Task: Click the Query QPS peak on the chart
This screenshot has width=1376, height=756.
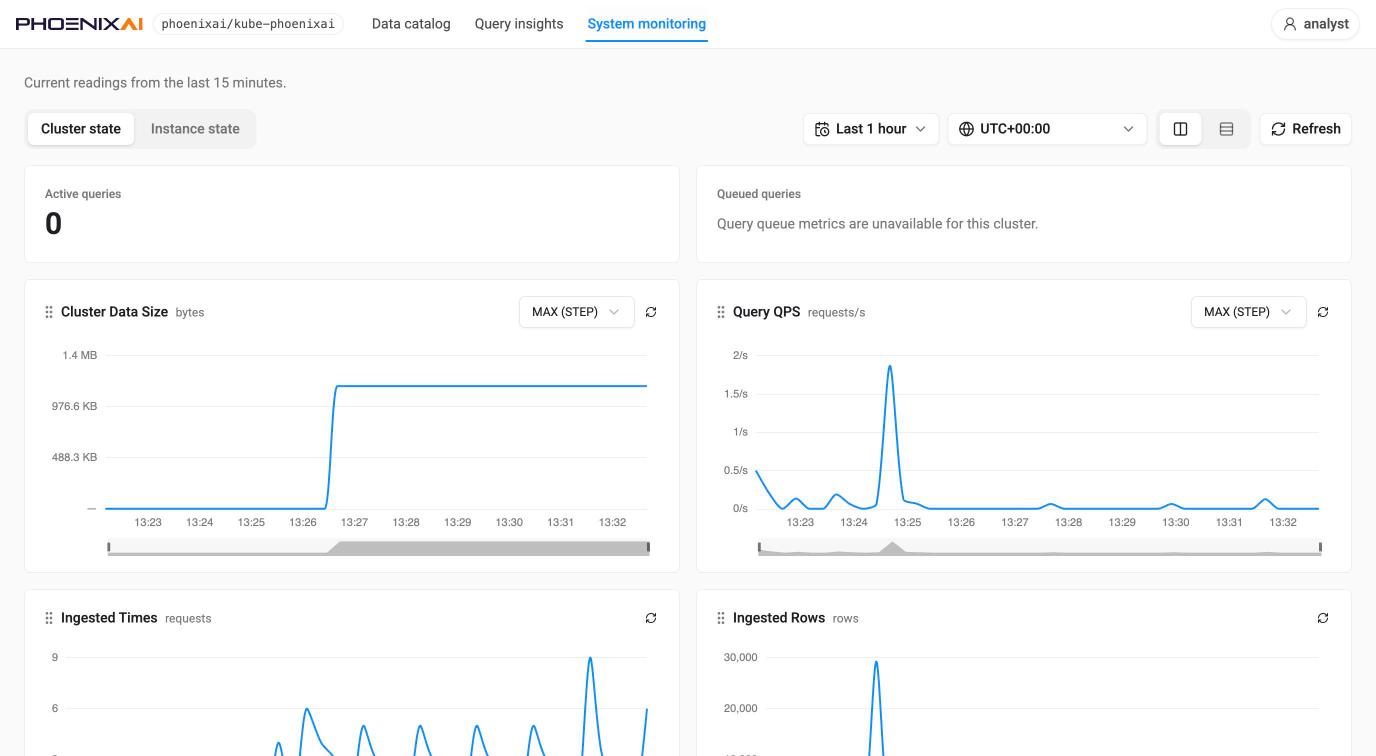Action: pyautogui.click(x=890, y=367)
